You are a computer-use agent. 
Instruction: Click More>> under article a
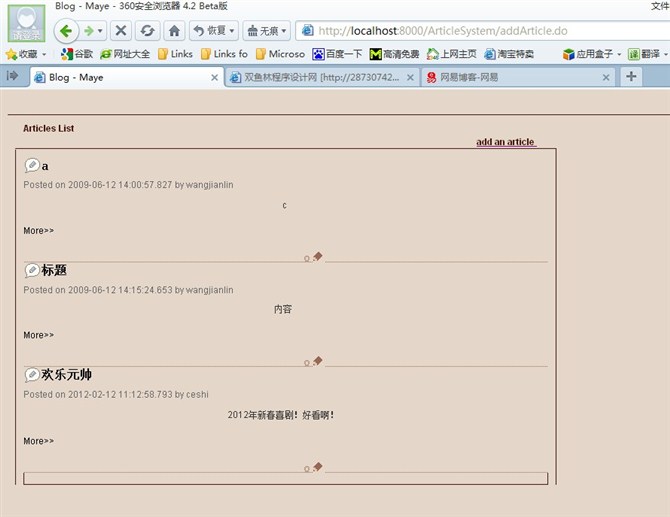pos(38,231)
